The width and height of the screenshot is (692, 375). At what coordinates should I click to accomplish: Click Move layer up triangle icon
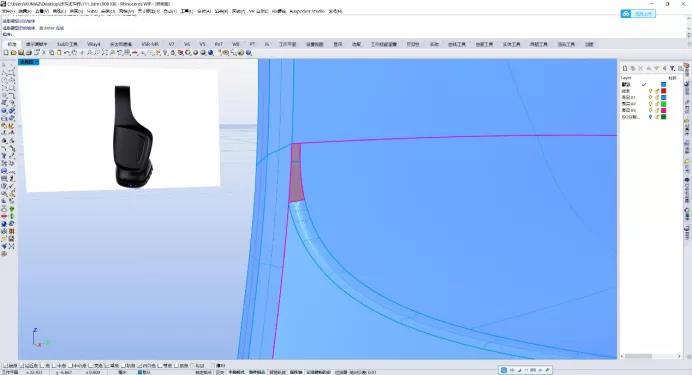[649, 68]
